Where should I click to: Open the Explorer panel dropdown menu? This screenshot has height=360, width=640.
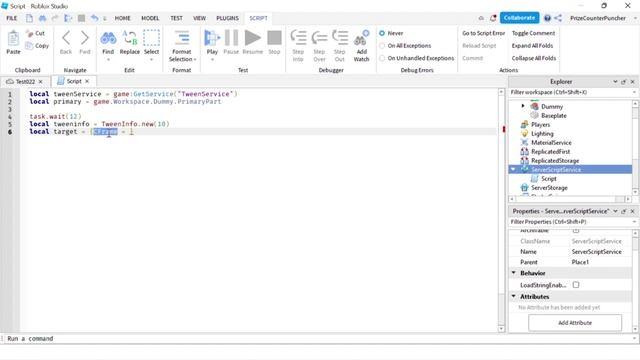coord(615,82)
